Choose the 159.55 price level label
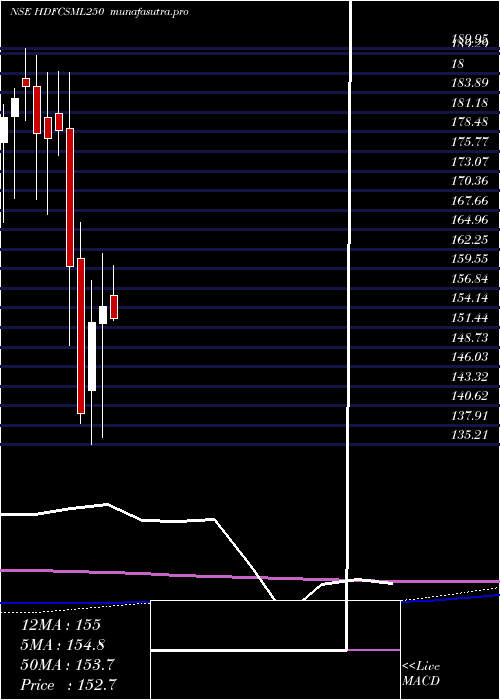This screenshot has height=700, width=500. 470,259
